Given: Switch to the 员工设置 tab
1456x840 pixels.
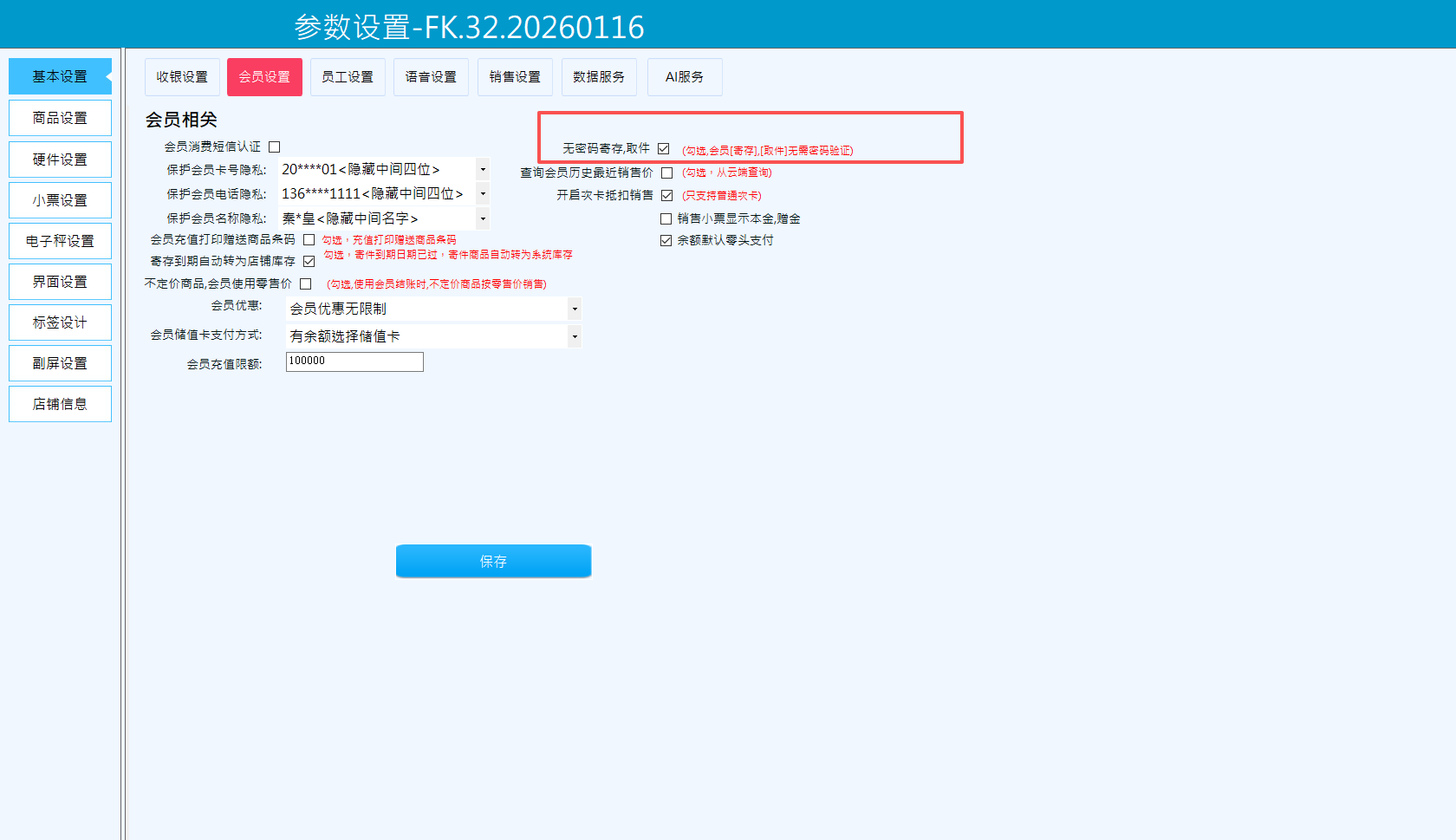Looking at the screenshot, I should coord(348,77).
